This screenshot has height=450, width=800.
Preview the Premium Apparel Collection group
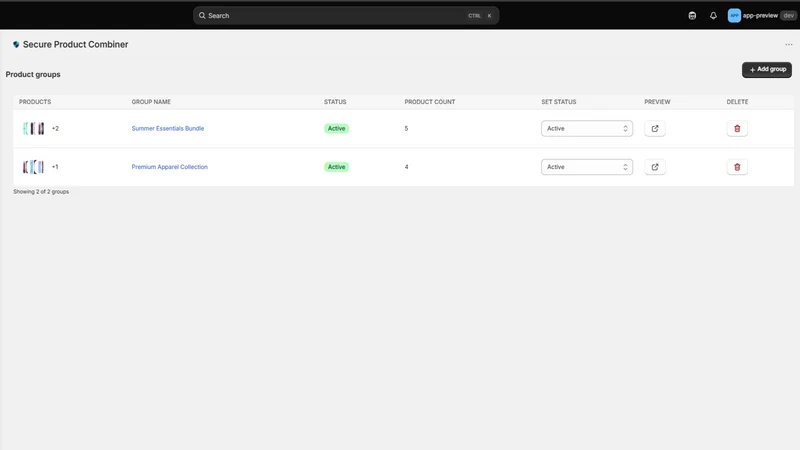tap(655, 167)
